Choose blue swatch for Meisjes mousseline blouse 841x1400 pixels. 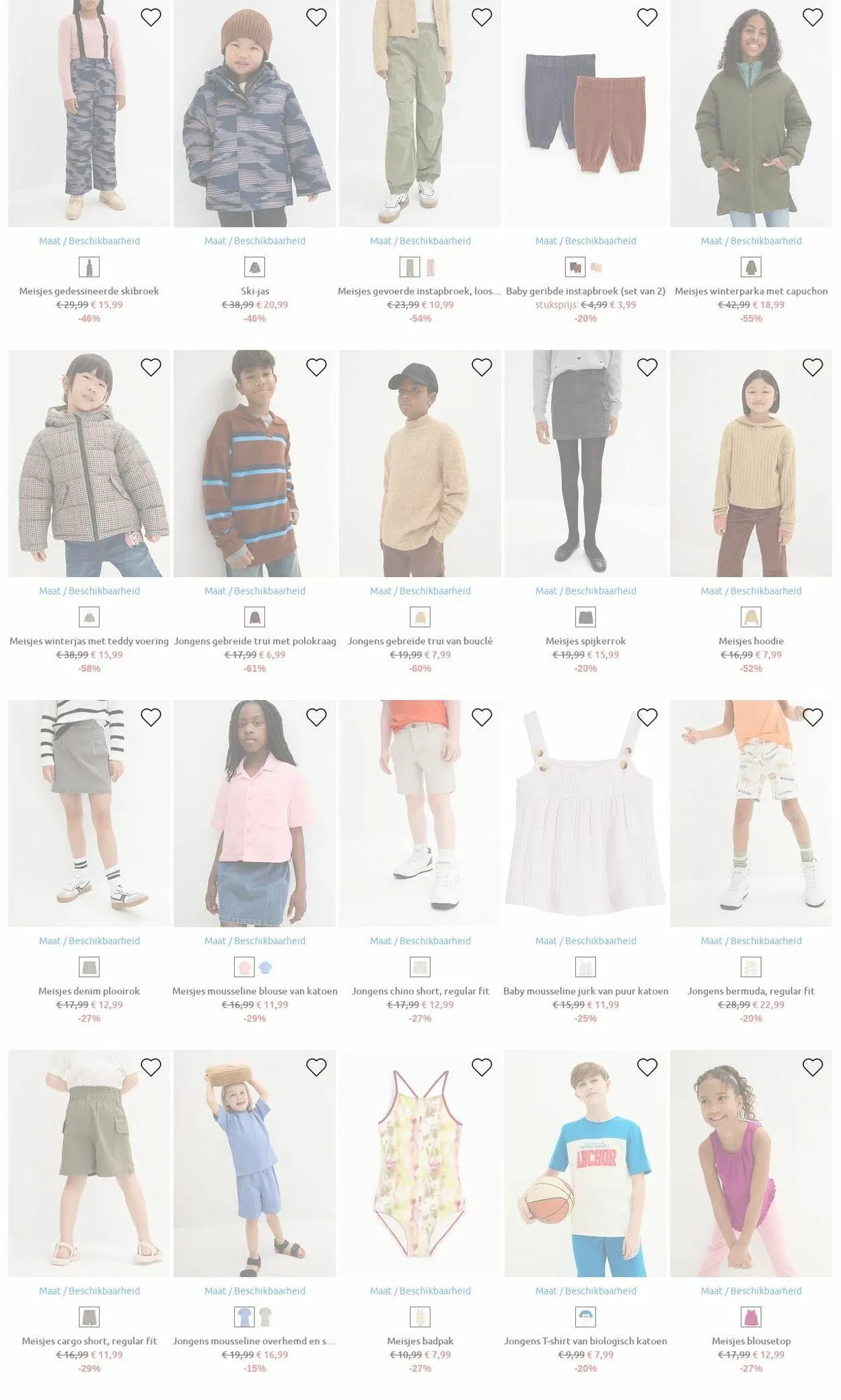(x=266, y=968)
